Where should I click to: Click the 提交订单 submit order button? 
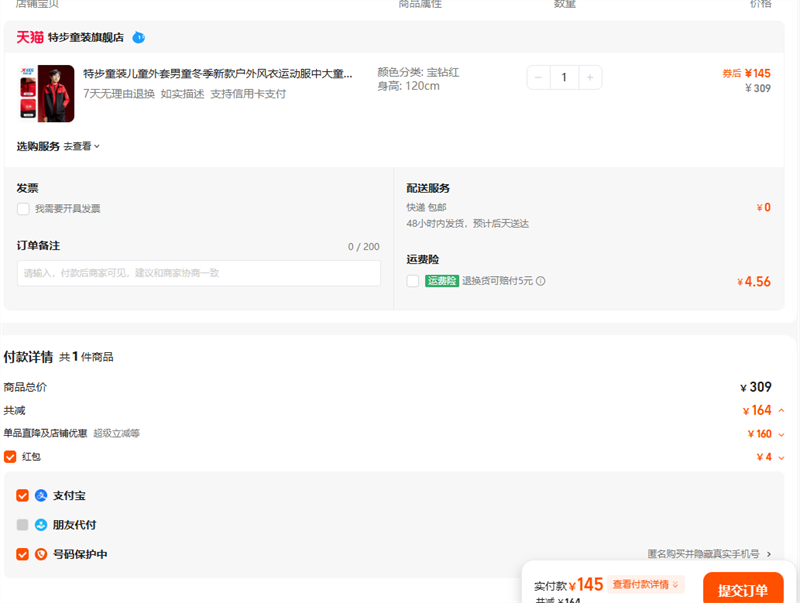pyautogui.click(x=742, y=590)
